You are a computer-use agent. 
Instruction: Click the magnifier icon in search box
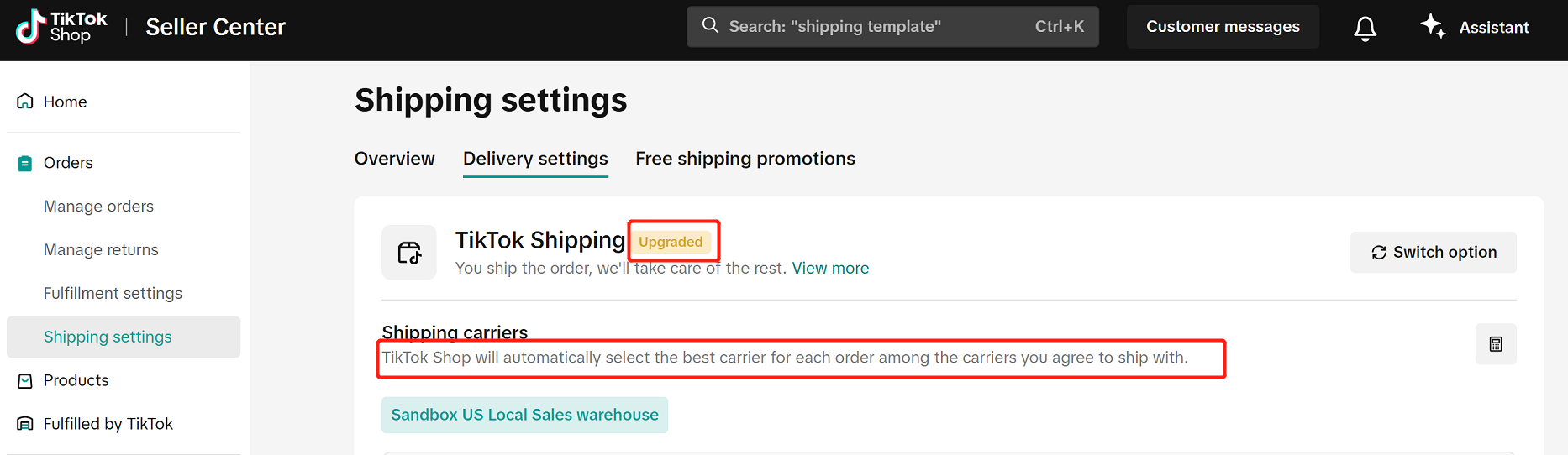(x=710, y=25)
